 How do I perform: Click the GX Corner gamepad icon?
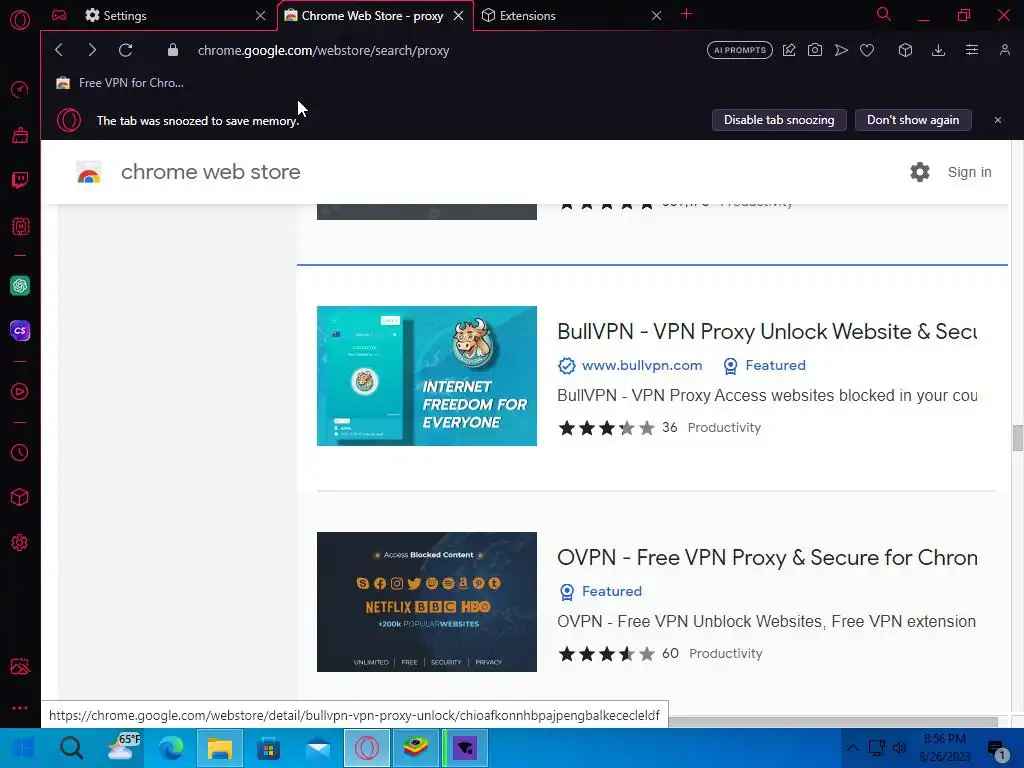pyautogui.click(x=59, y=15)
